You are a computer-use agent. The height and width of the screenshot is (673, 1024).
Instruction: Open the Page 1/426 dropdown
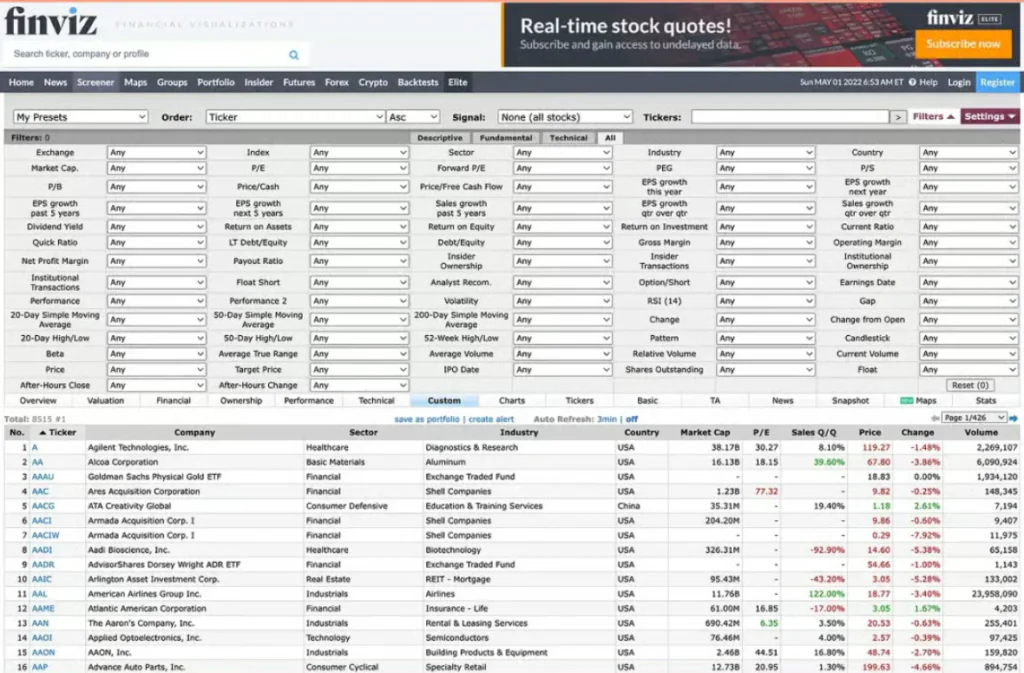click(974, 418)
